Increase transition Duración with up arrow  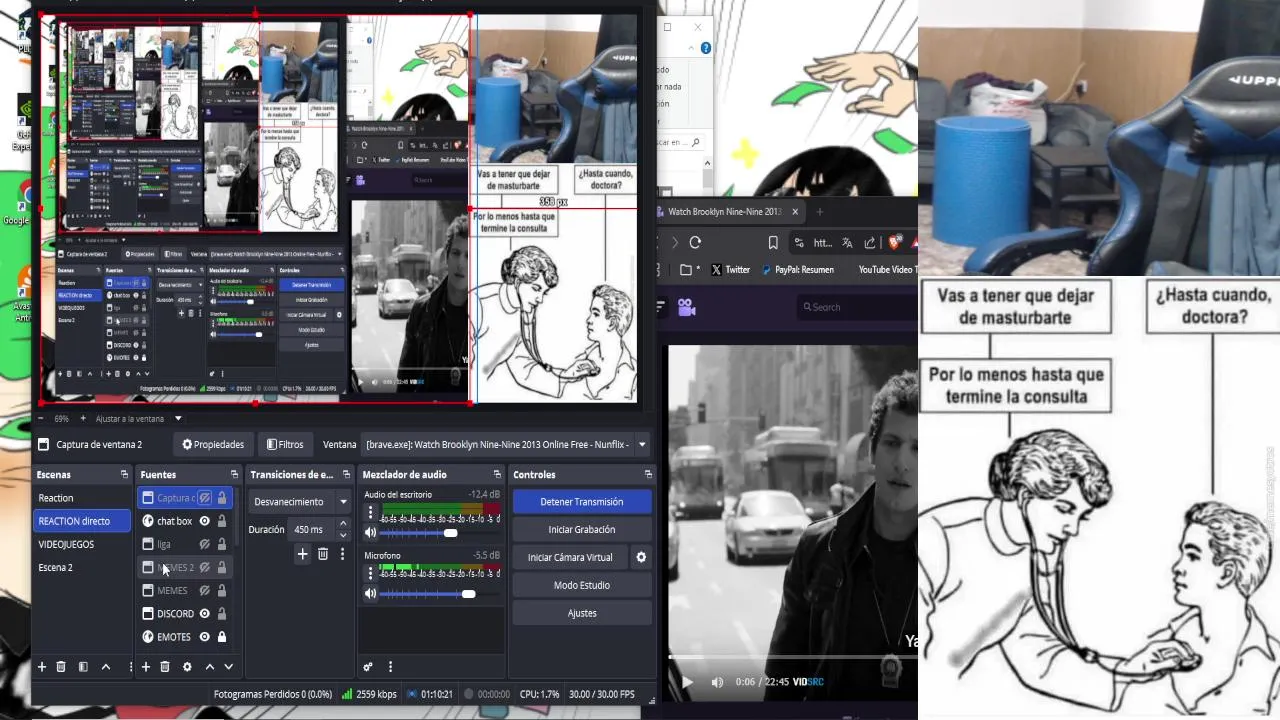point(343,523)
